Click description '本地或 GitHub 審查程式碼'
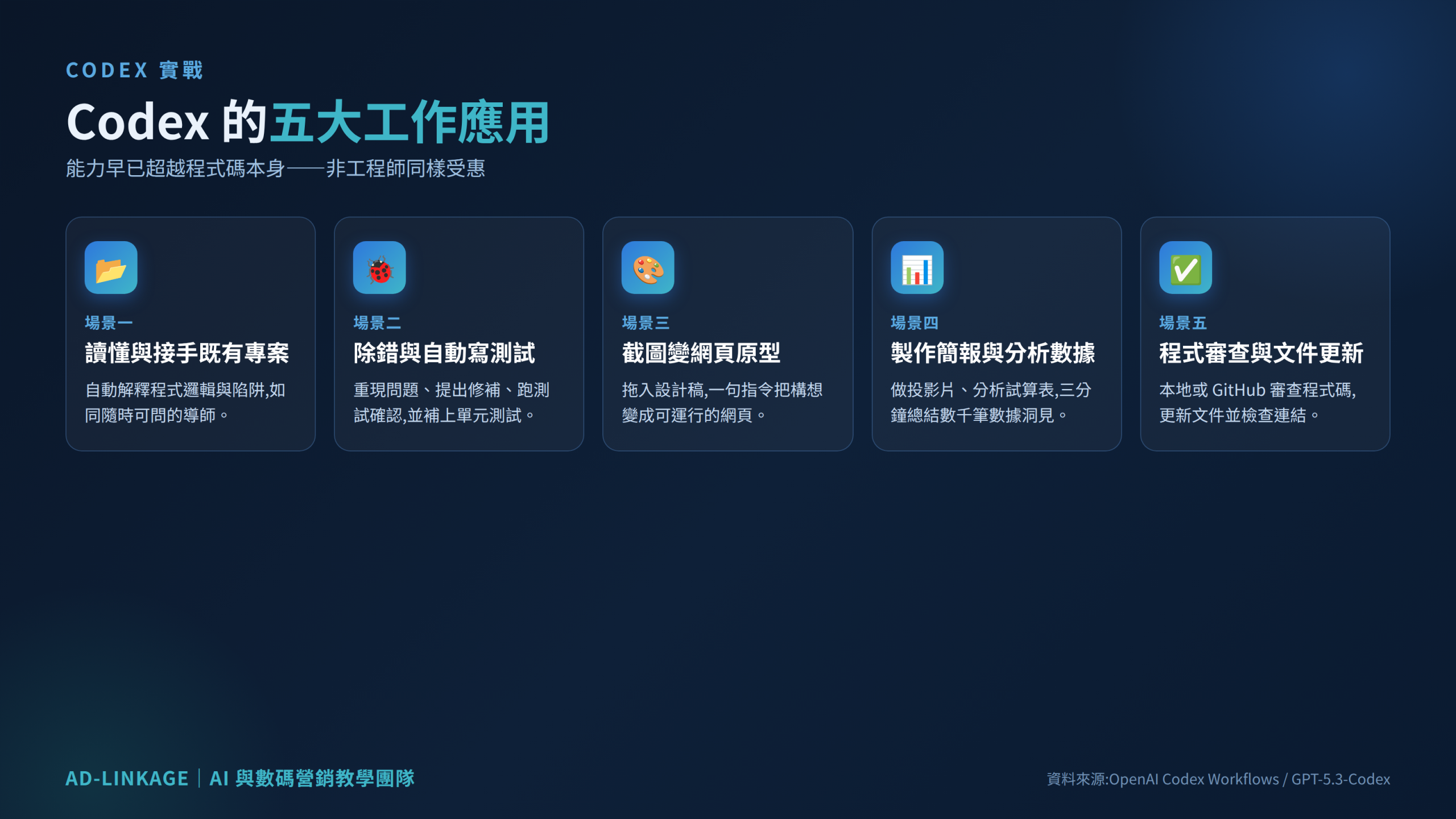The image size is (1456, 819). pyautogui.click(x=1256, y=390)
